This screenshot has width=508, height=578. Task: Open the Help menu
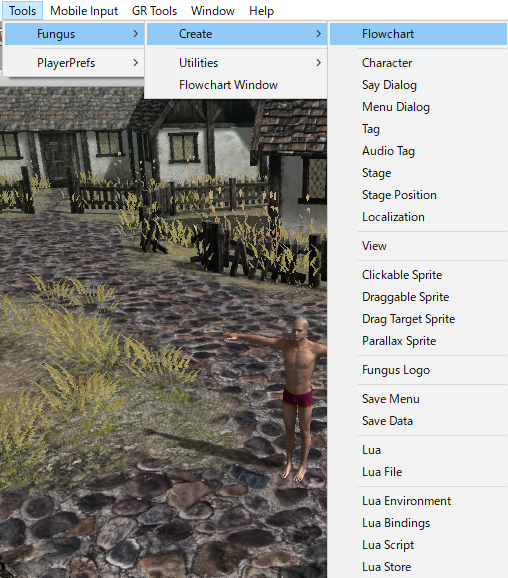[261, 11]
